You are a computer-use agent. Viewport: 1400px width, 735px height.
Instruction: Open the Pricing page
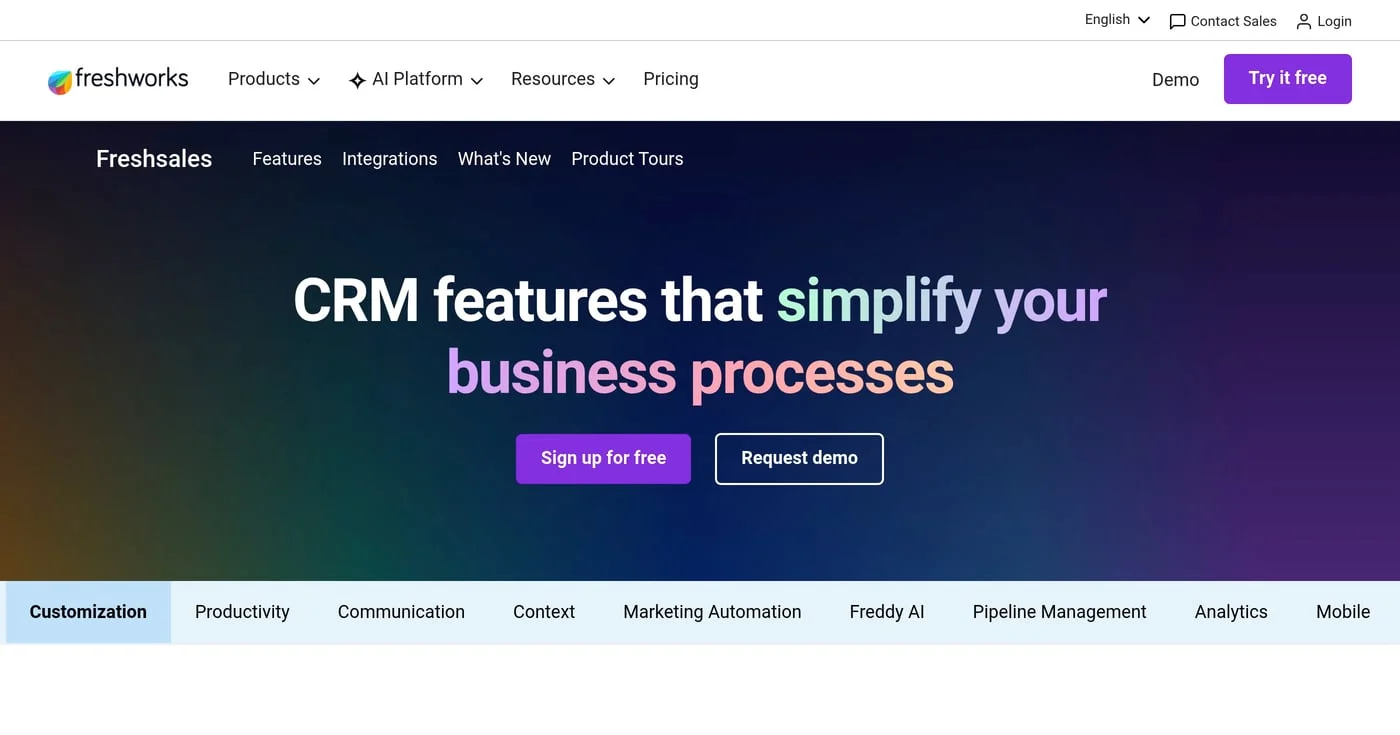pyautogui.click(x=671, y=79)
